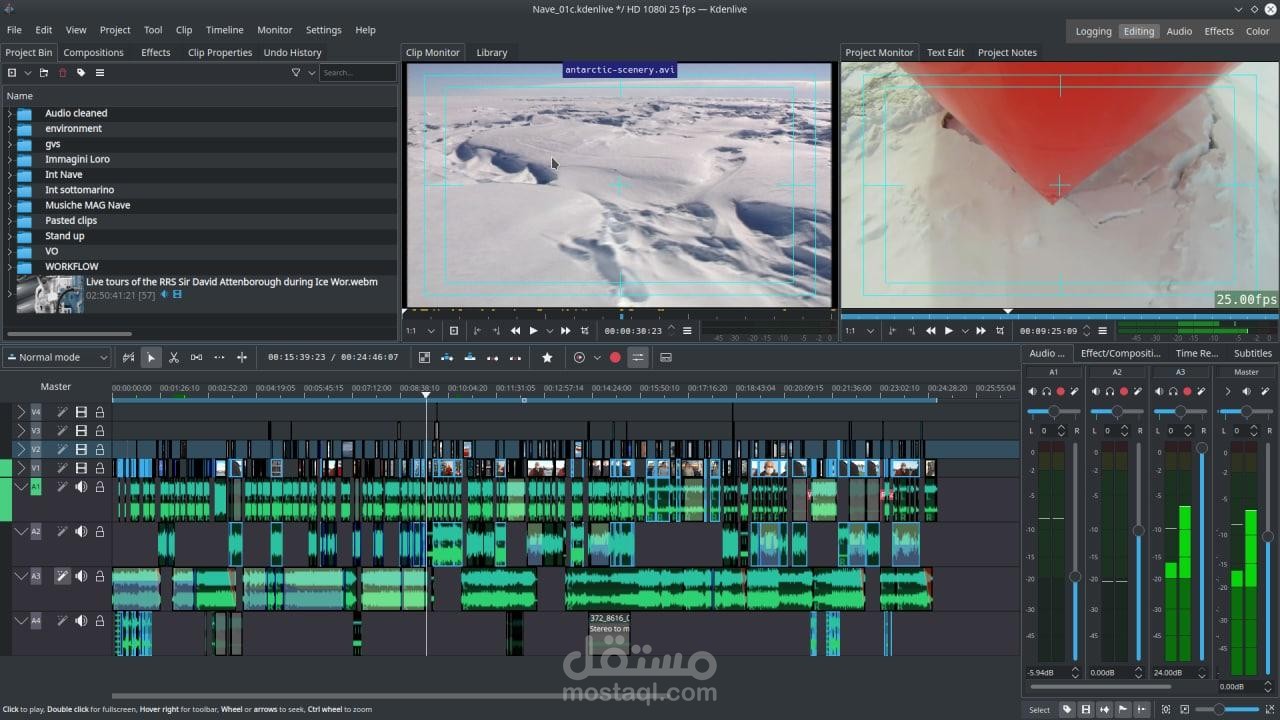Mute audio track A1 in timeline
Screen dimensions: 1280x720
81,487
